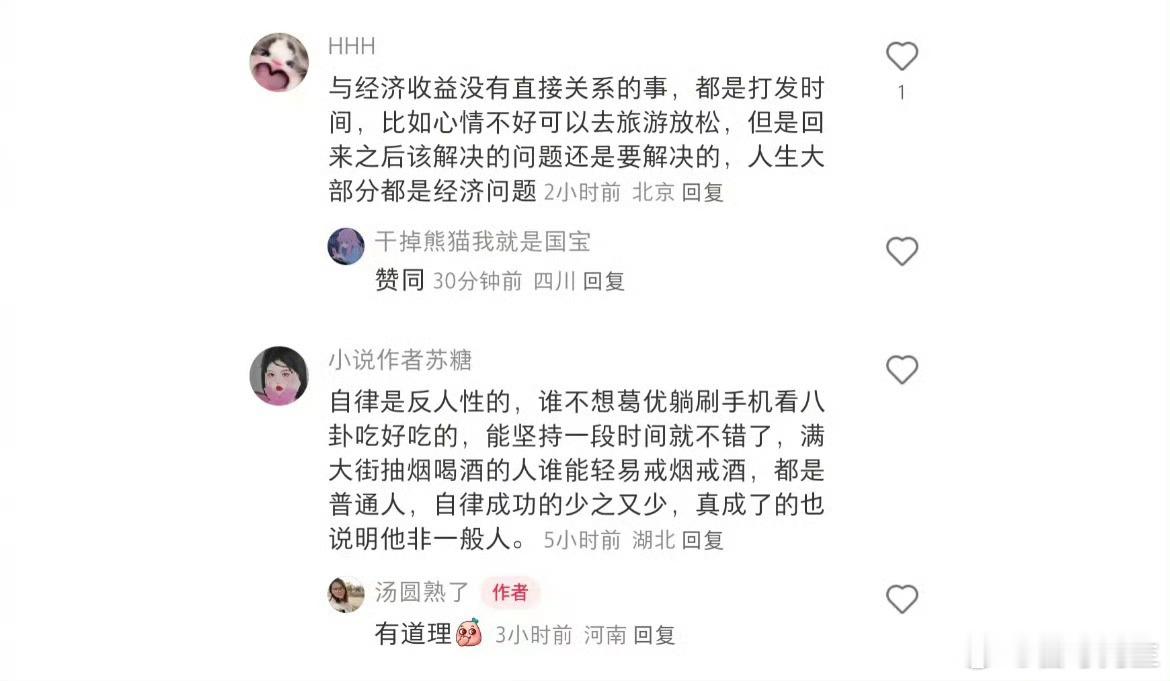Reply to 小说作者苏糖's comment from 湖北
Screen dimensions: 1170x681
[x=703, y=540]
